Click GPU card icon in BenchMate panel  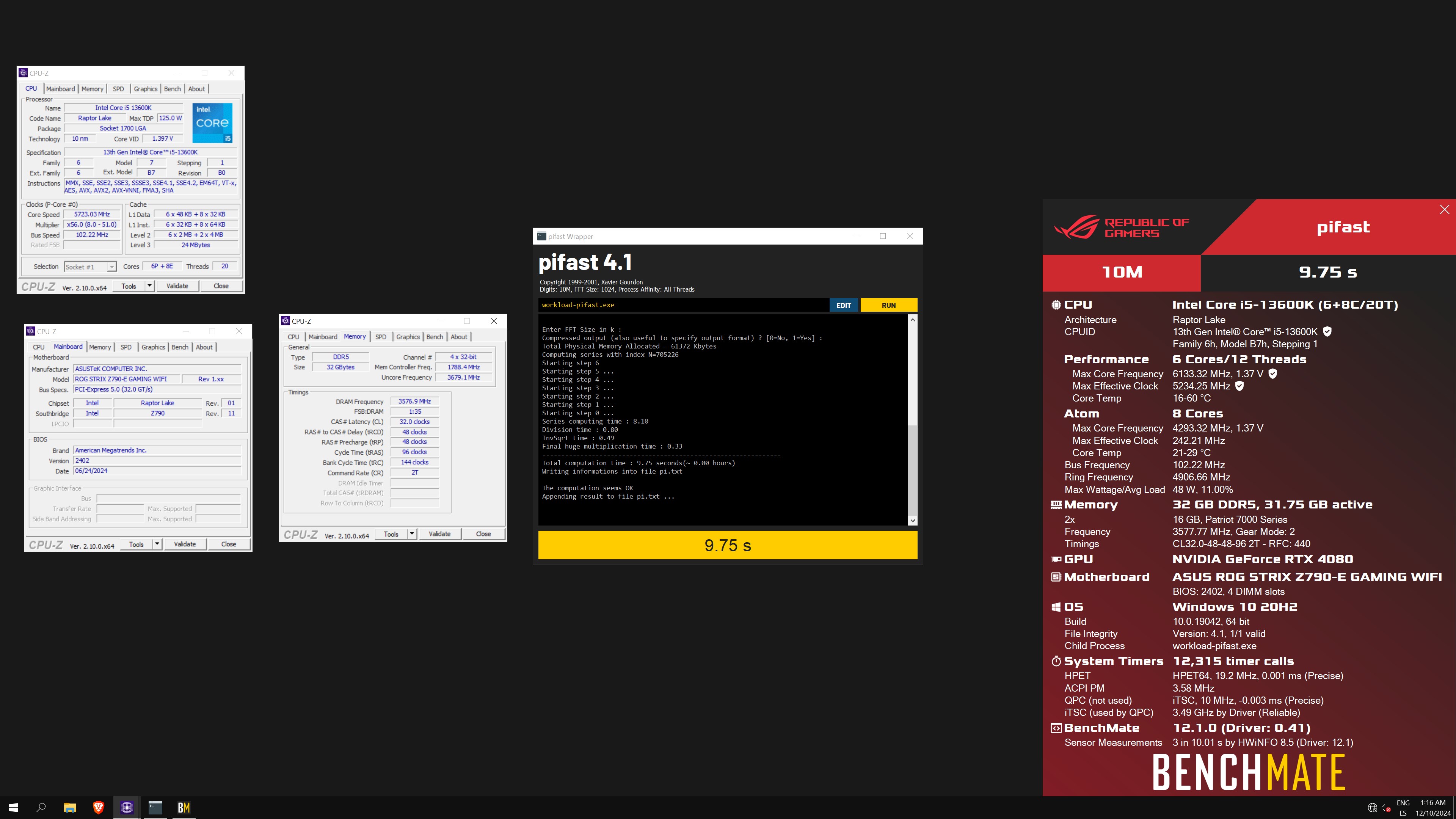click(x=1056, y=559)
